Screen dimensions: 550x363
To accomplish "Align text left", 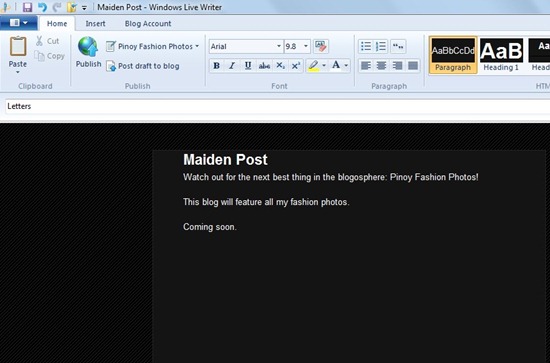I will [365, 66].
